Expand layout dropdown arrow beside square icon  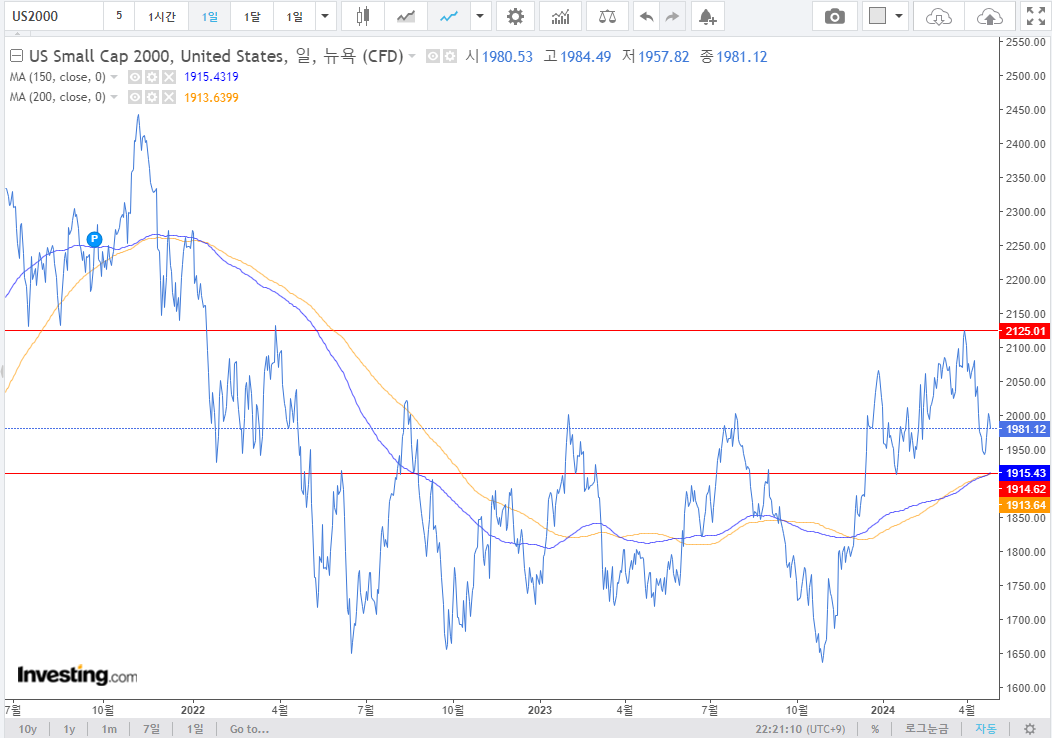[x=899, y=16]
